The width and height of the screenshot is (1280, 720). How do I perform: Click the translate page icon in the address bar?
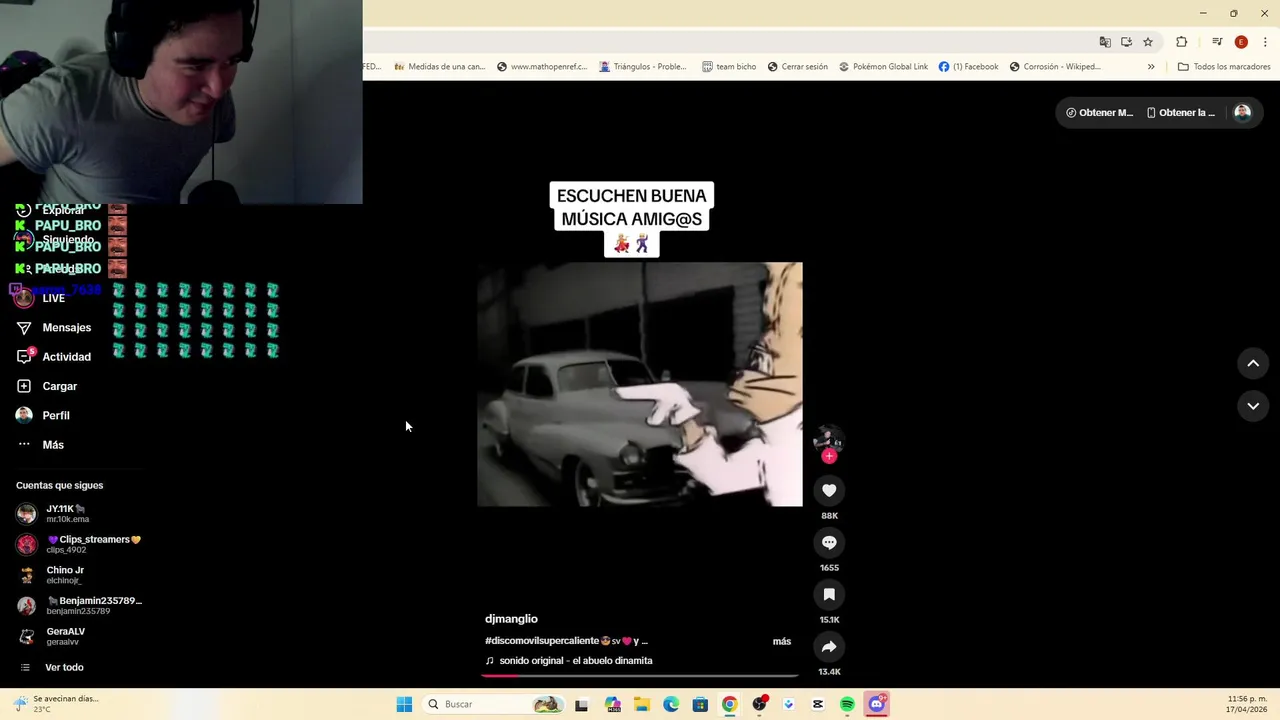tap(1105, 42)
